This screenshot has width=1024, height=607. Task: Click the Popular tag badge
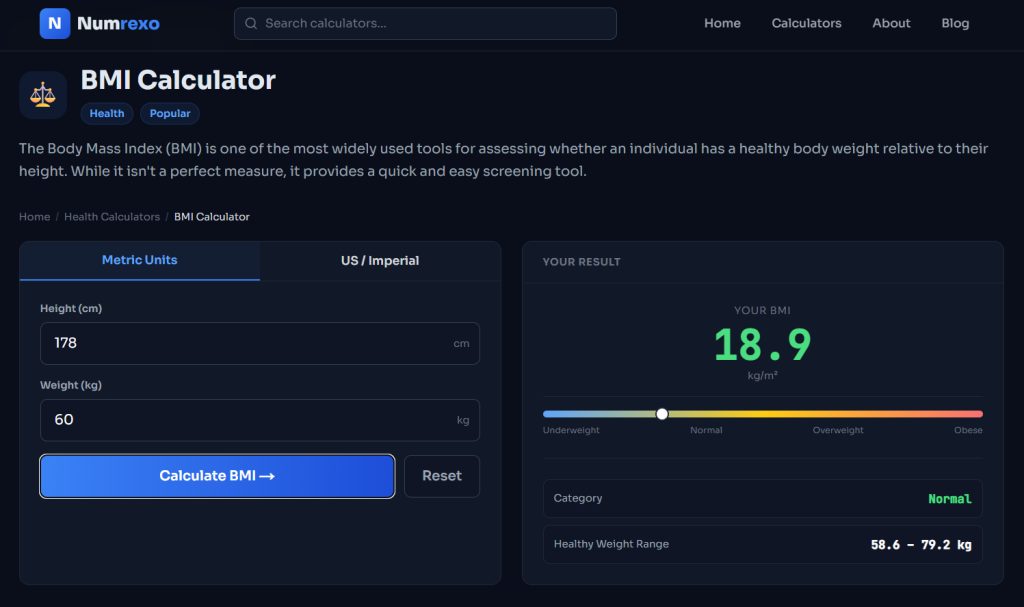[x=170, y=114]
